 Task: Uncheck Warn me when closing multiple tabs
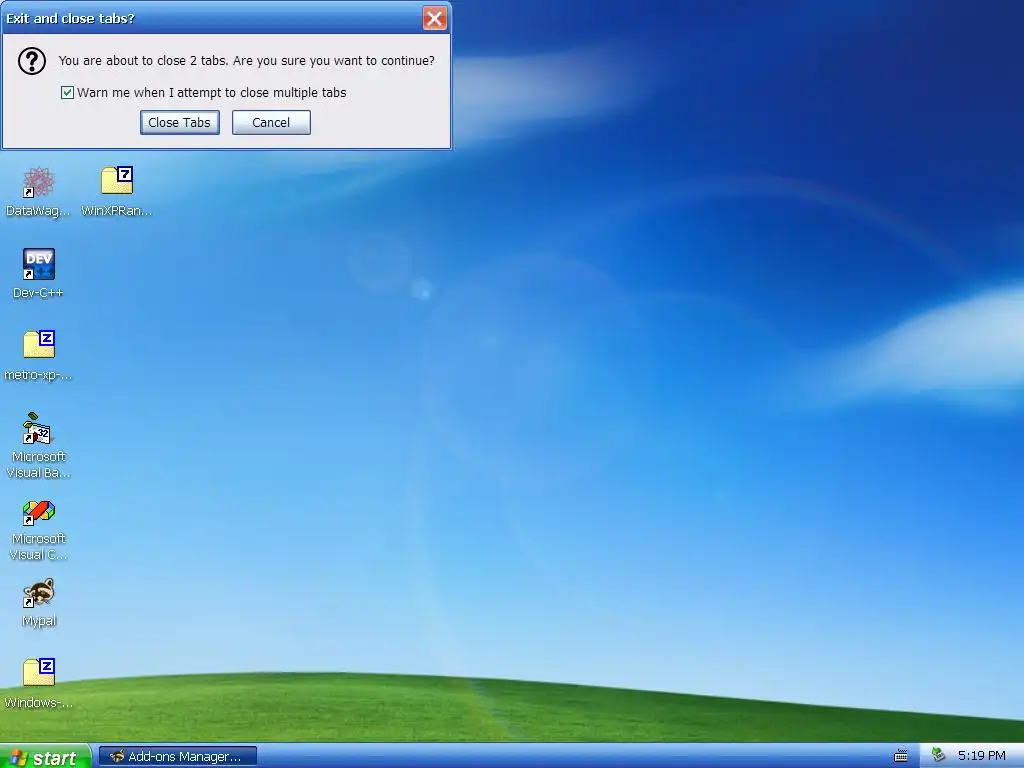(67, 93)
